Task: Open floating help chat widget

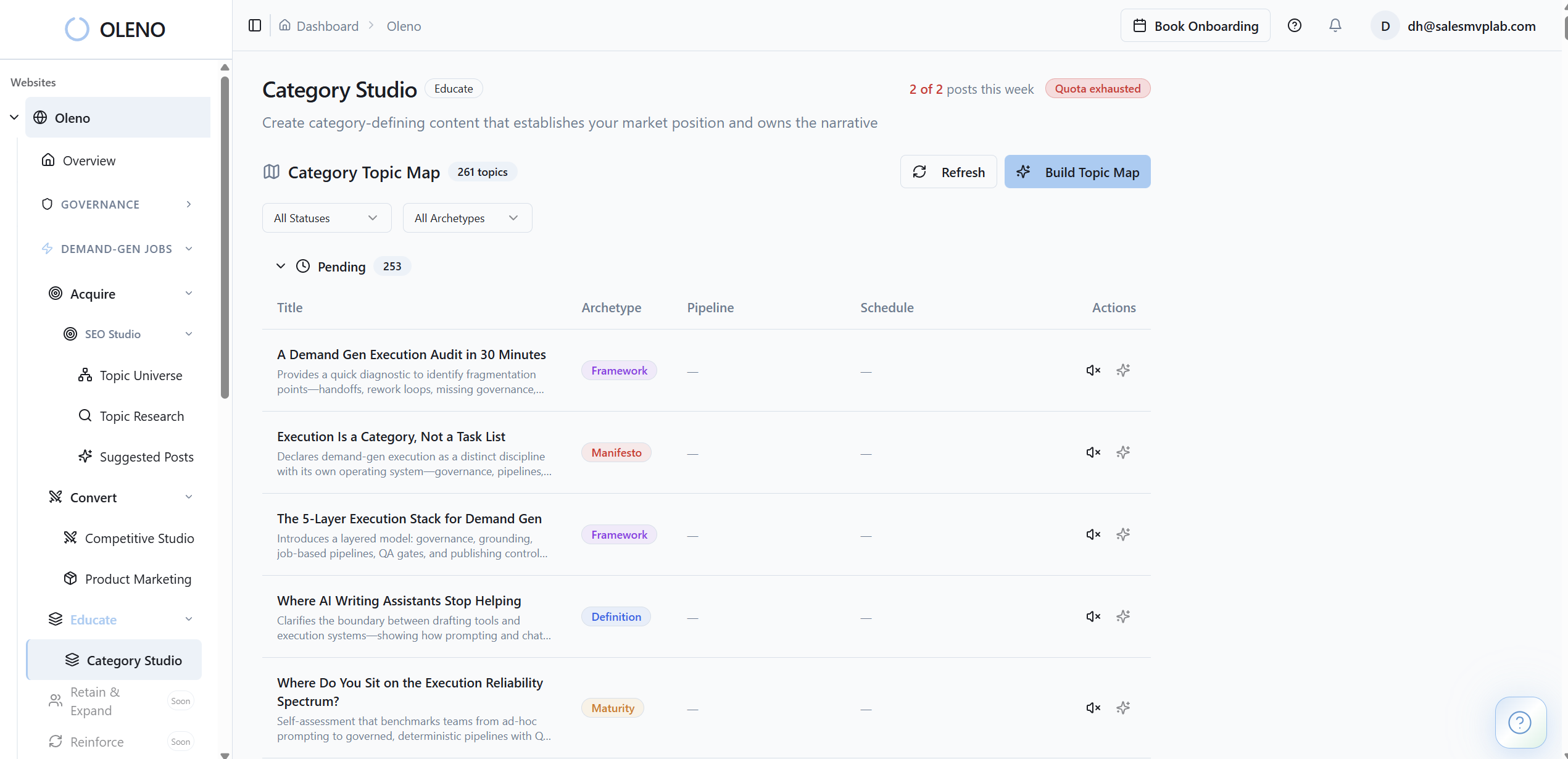Action: click(1519, 722)
